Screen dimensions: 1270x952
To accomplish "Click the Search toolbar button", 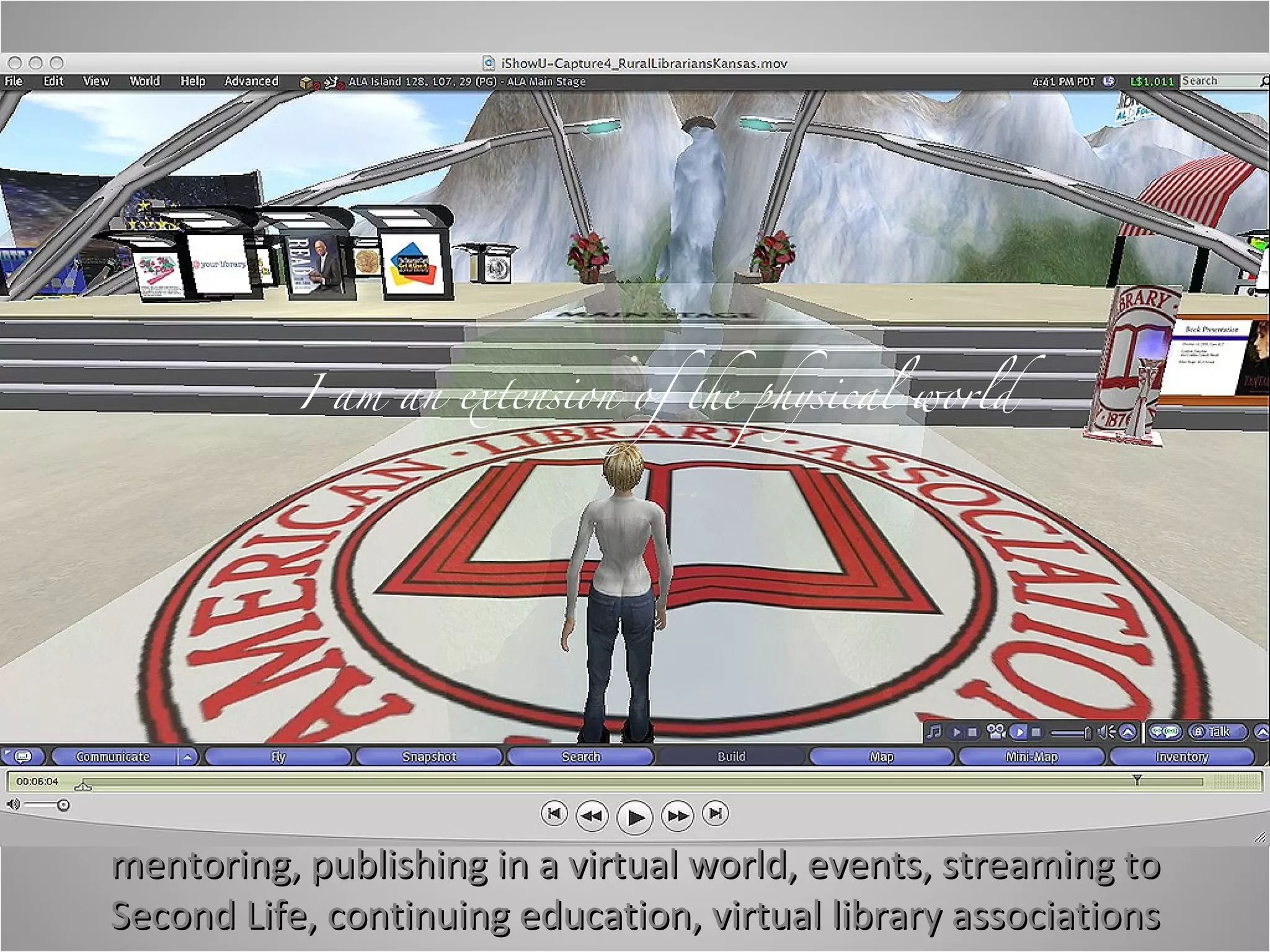I will [x=581, y=757].
